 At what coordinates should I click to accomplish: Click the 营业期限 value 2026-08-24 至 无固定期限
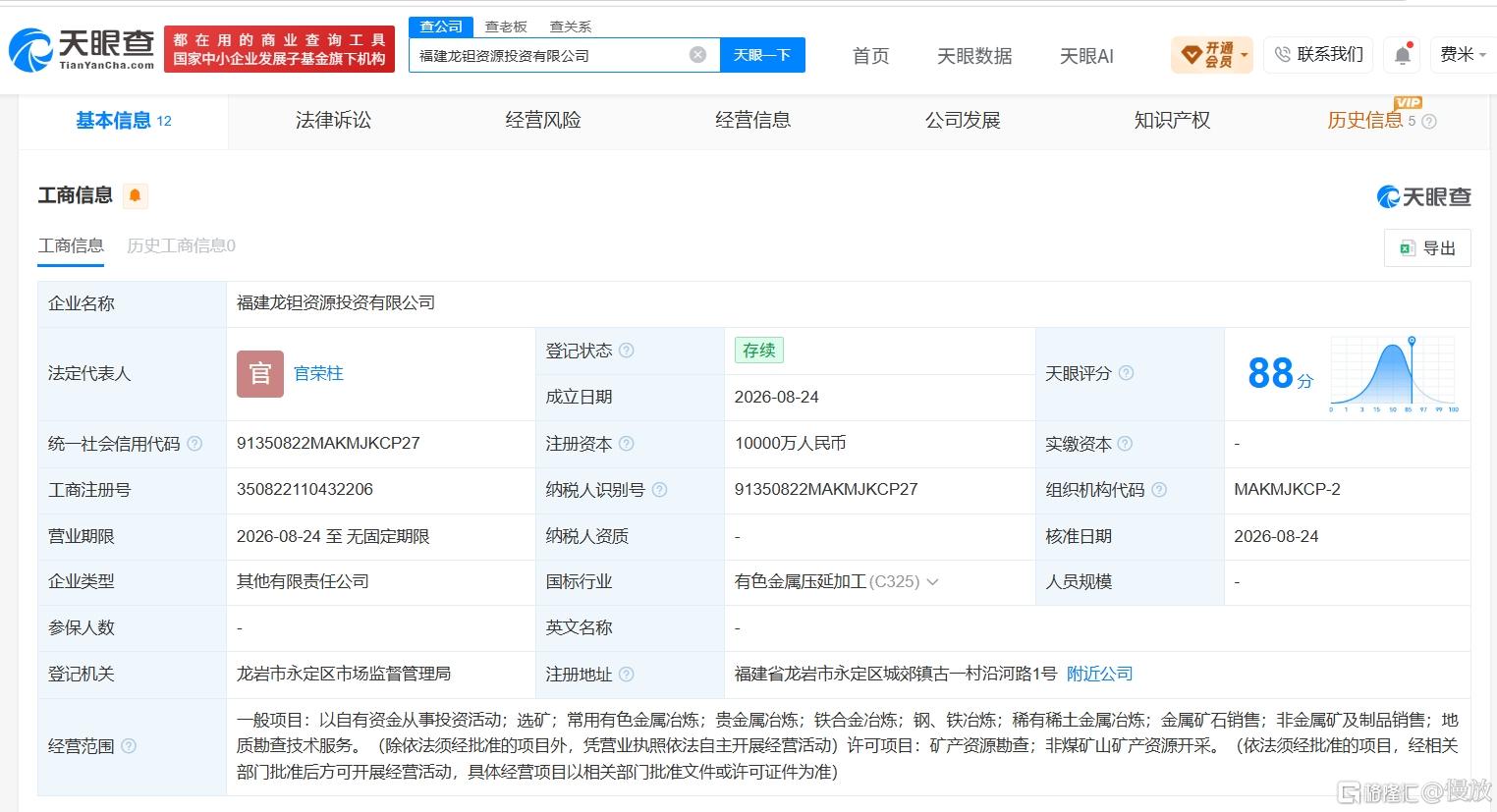click(333, 536)
